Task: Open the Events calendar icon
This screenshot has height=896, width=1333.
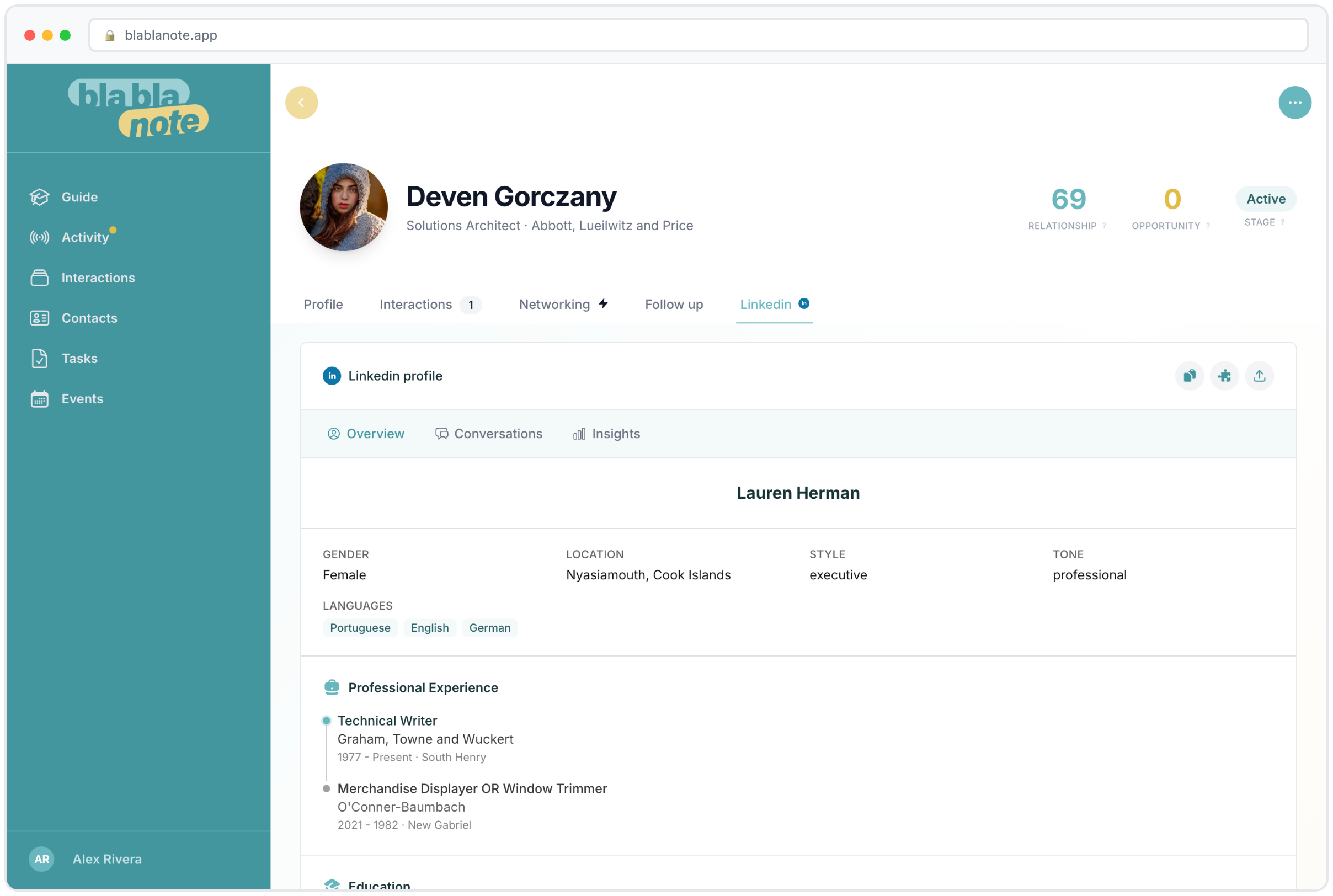Action: (39, 399)
